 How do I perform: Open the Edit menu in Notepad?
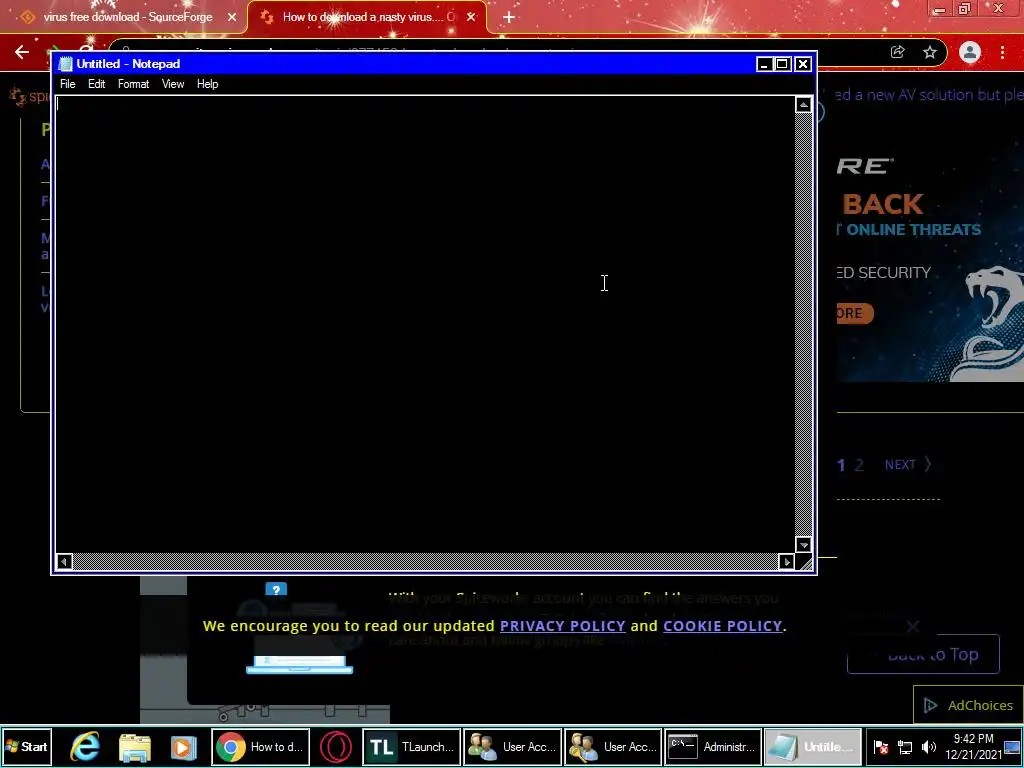tap(97, 84)
